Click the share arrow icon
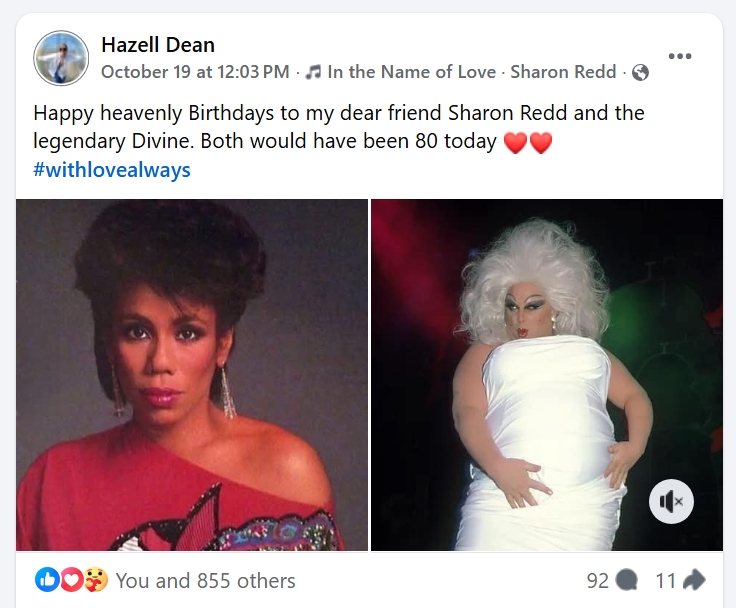The height and width of the screenshot is (608, 736). pyautogui.click(x=695, y=580)
